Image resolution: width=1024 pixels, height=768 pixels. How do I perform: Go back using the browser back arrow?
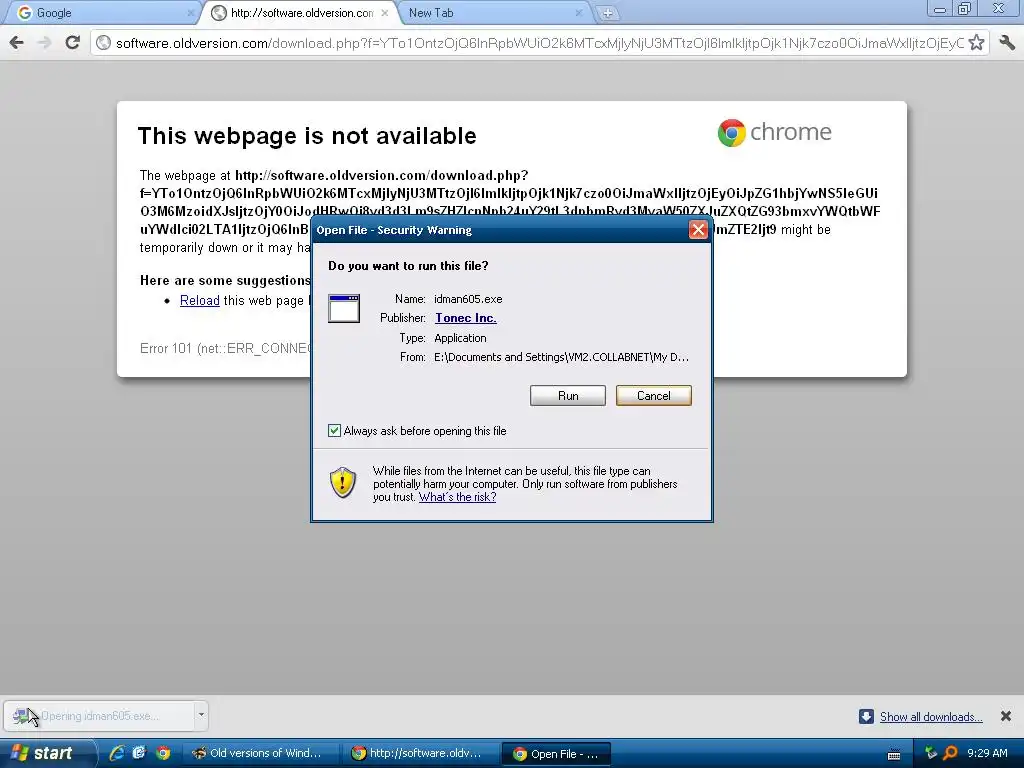(x=17, y=42)
